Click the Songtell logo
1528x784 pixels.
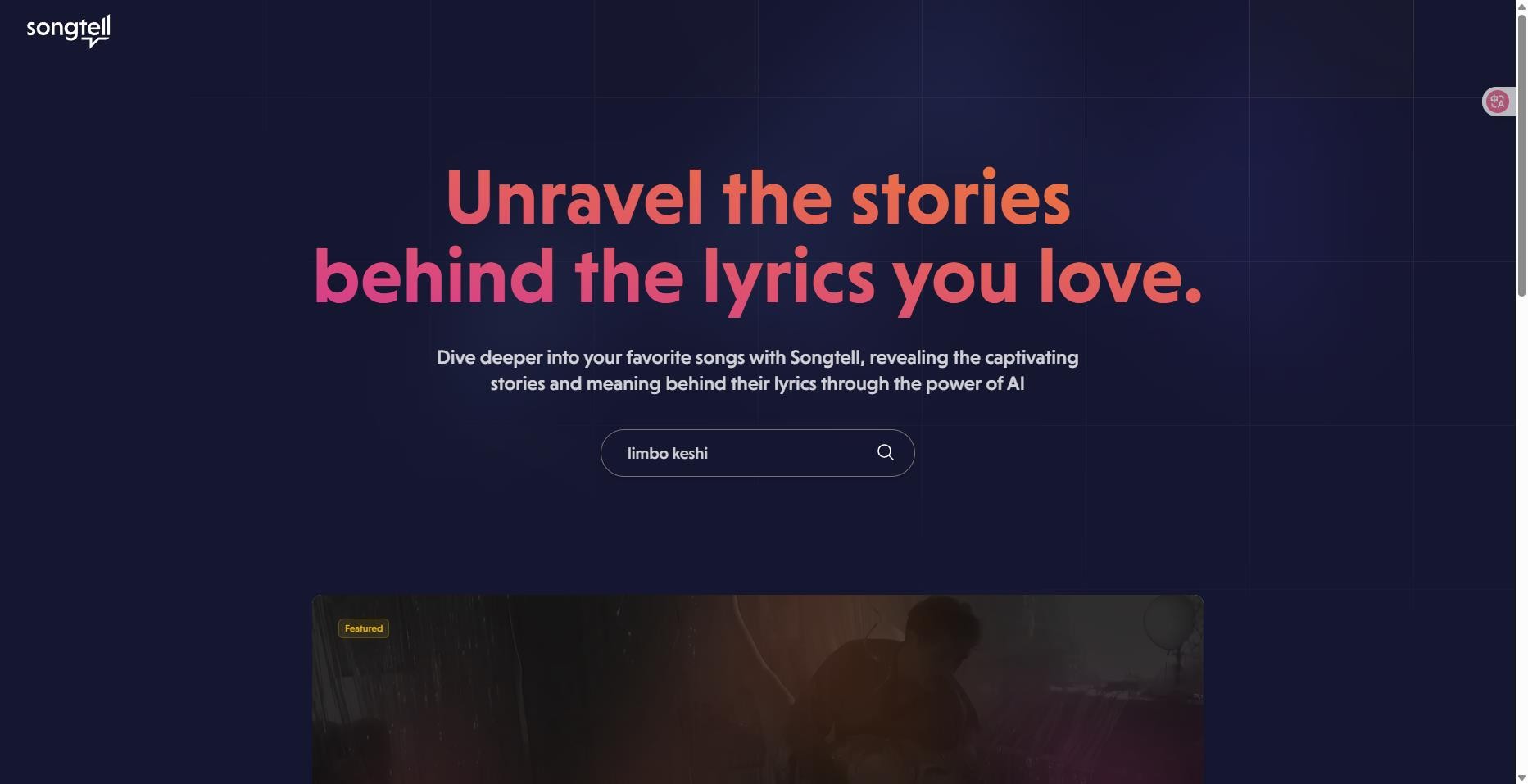[x=68, y=31]
